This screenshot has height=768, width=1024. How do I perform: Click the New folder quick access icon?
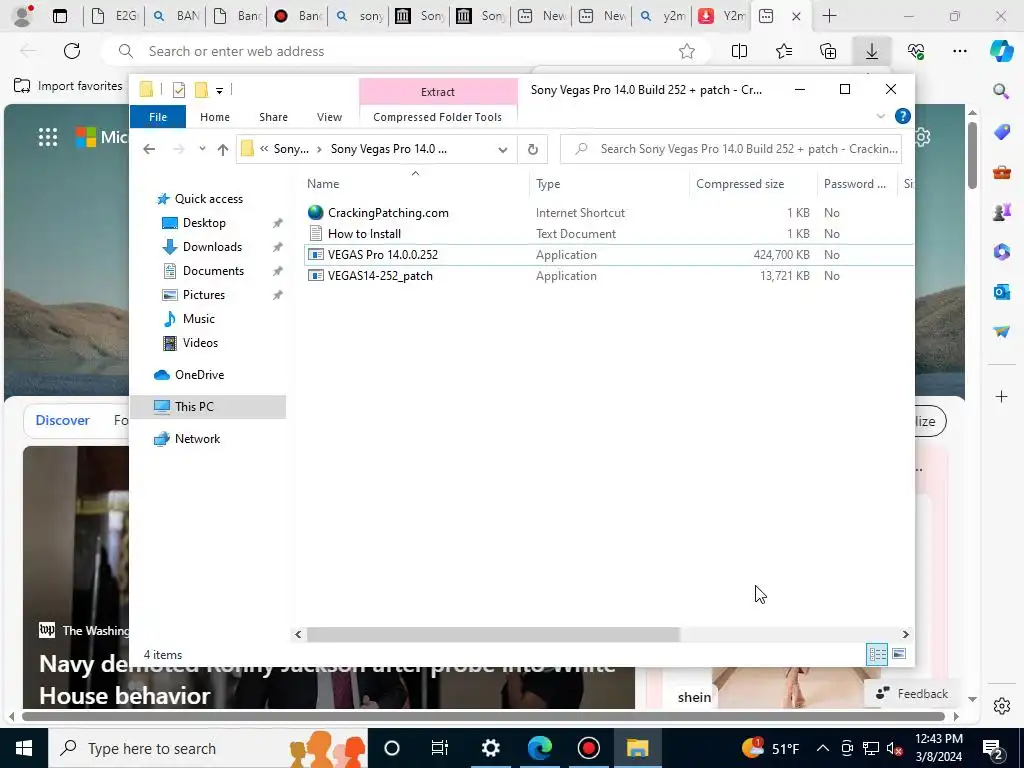201,90
